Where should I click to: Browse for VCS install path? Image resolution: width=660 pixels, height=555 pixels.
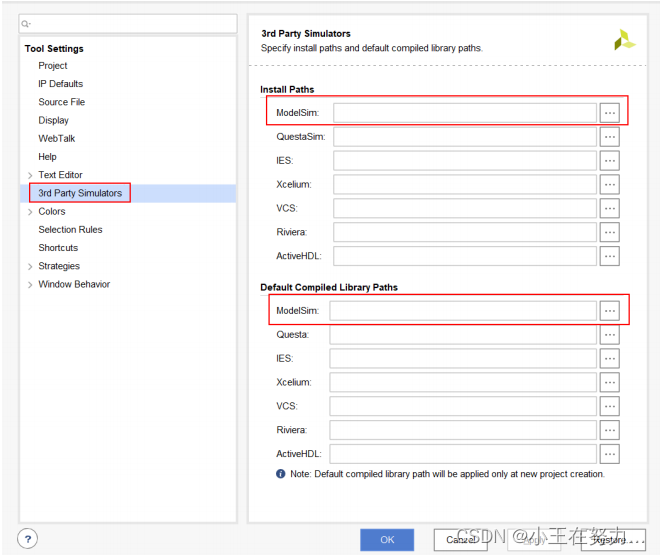coord(609,208)
